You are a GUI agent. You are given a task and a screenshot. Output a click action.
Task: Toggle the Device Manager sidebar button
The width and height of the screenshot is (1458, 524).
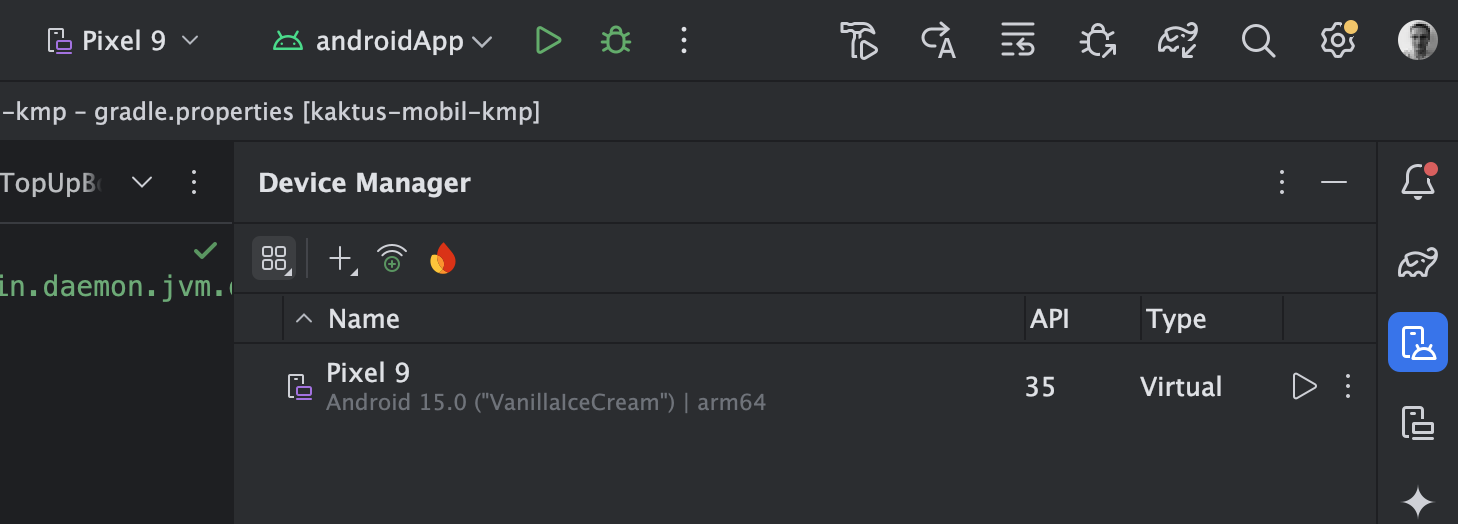(x=1418, y=342)
